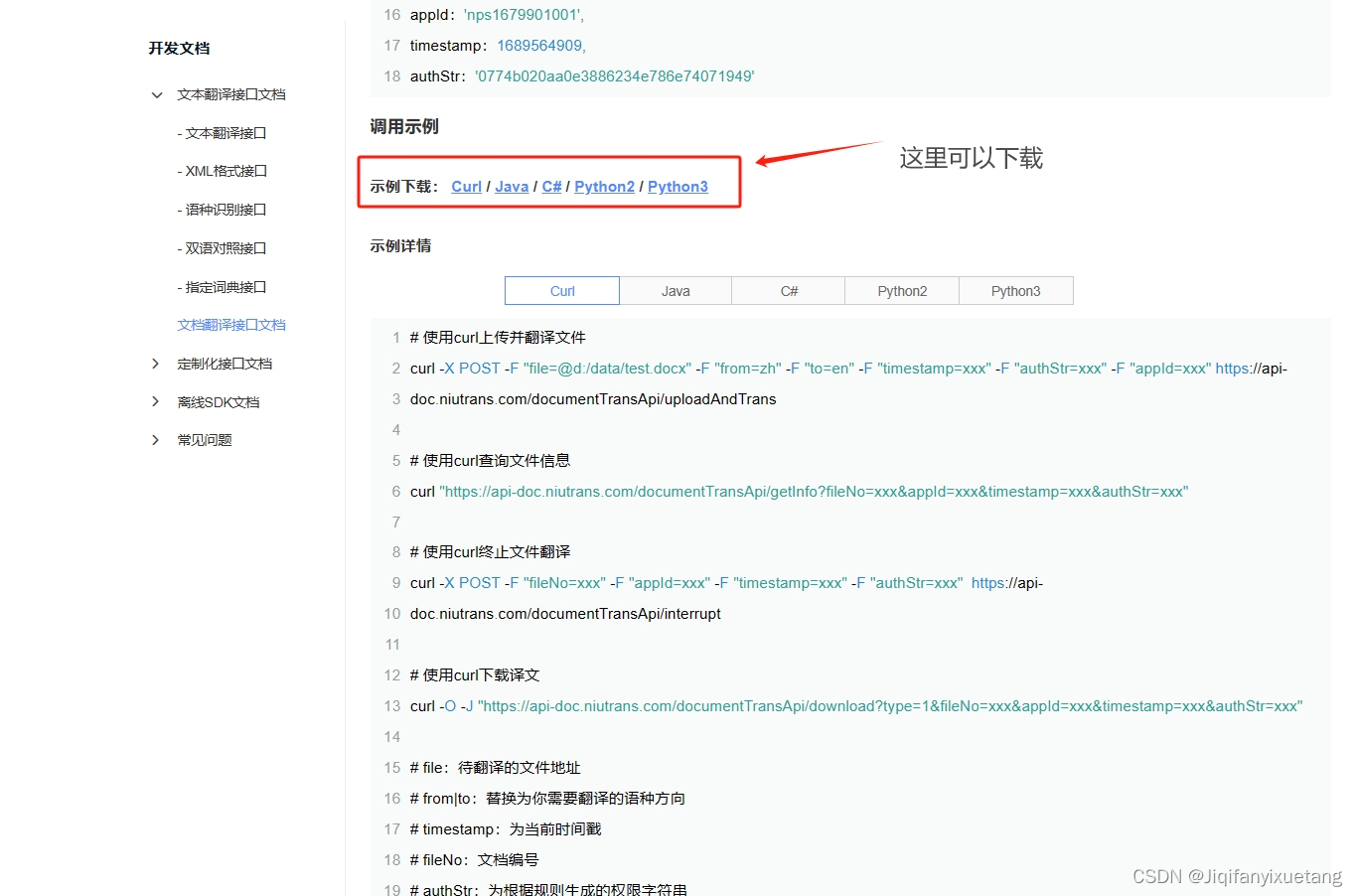Screen dimensions: 1357x896
Task: Switch to the Python3 example tab
Action: point(1016,291)
